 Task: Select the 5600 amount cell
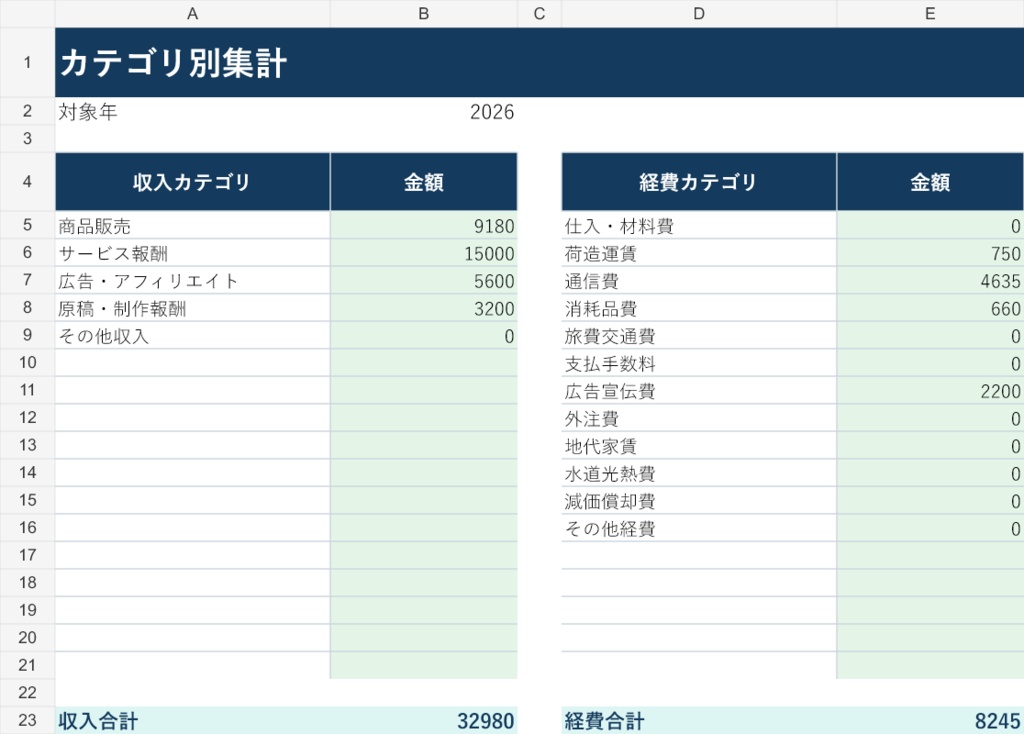(424, 280)
